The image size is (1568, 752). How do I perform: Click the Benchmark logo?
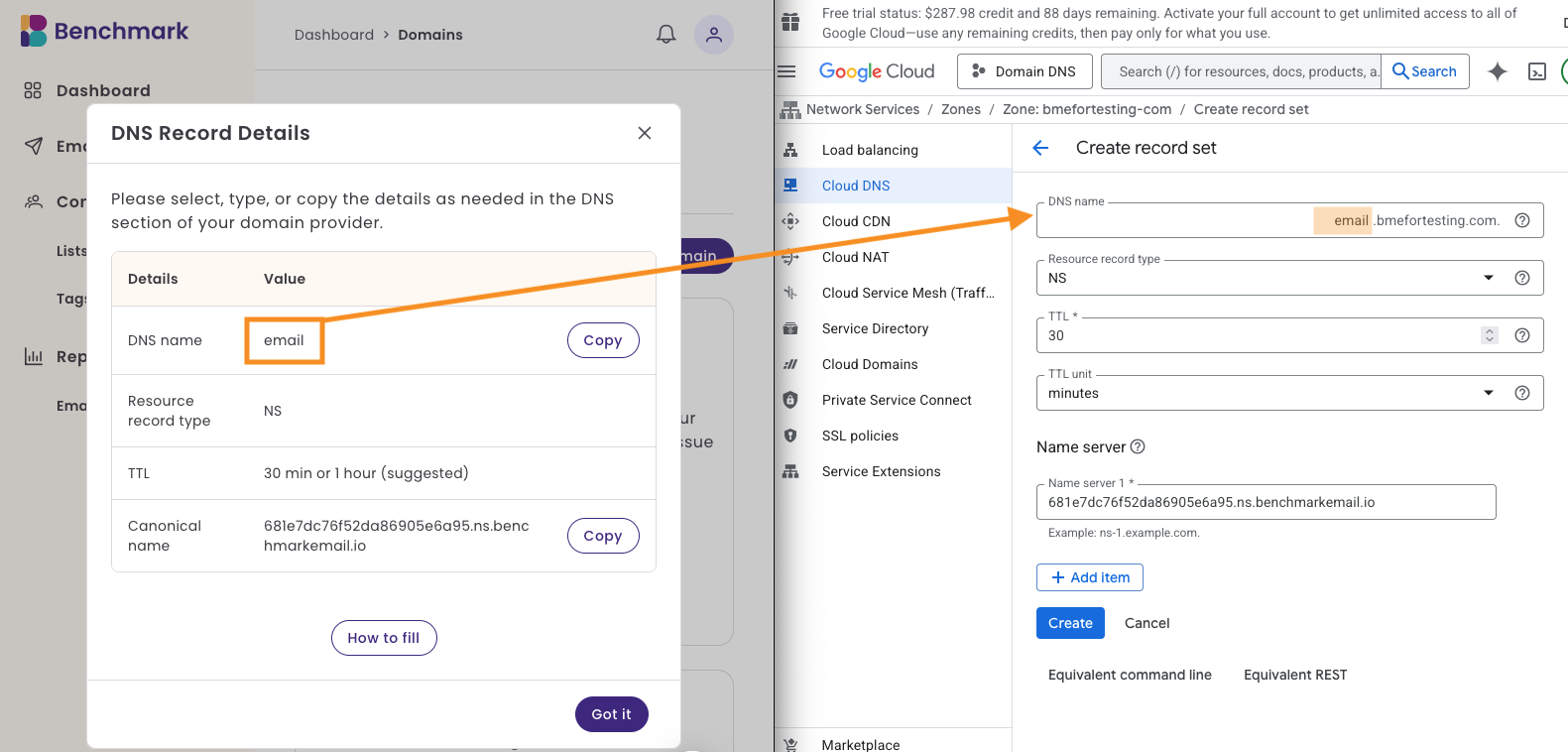coord(104,31)
